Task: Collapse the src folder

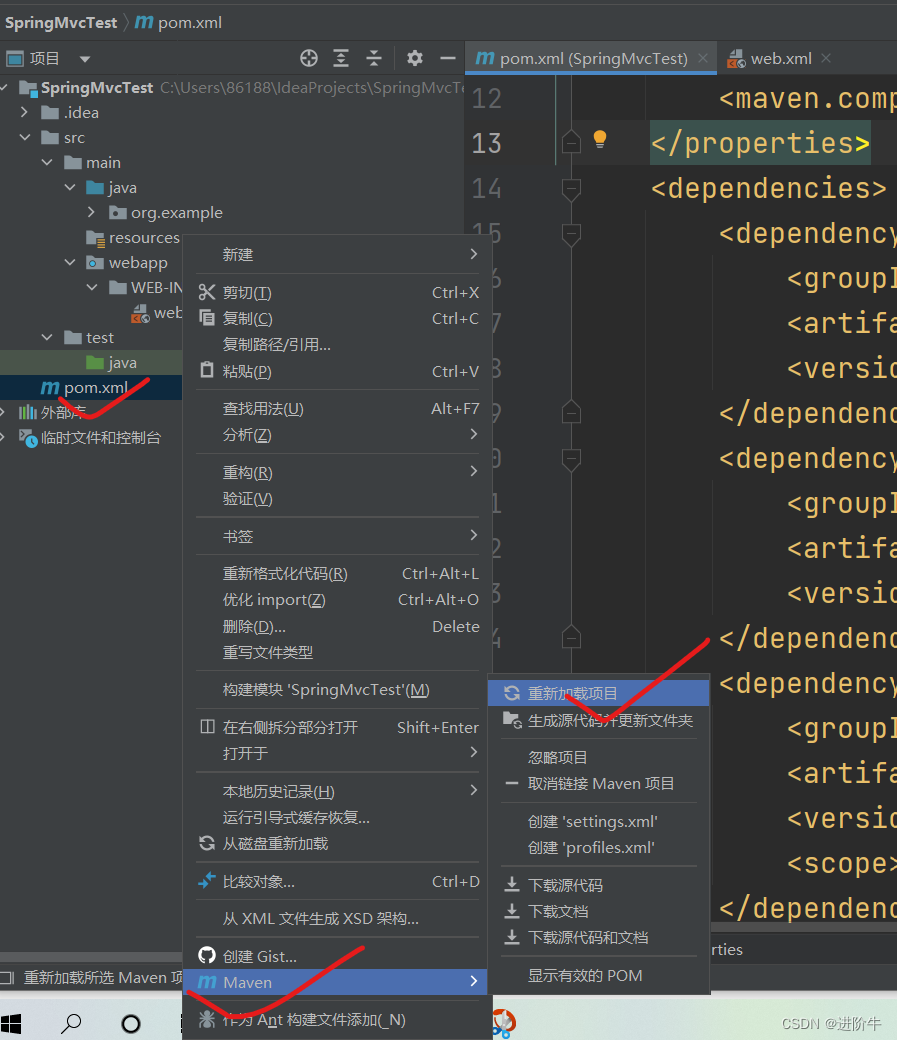Action: (x=25, y=137)
